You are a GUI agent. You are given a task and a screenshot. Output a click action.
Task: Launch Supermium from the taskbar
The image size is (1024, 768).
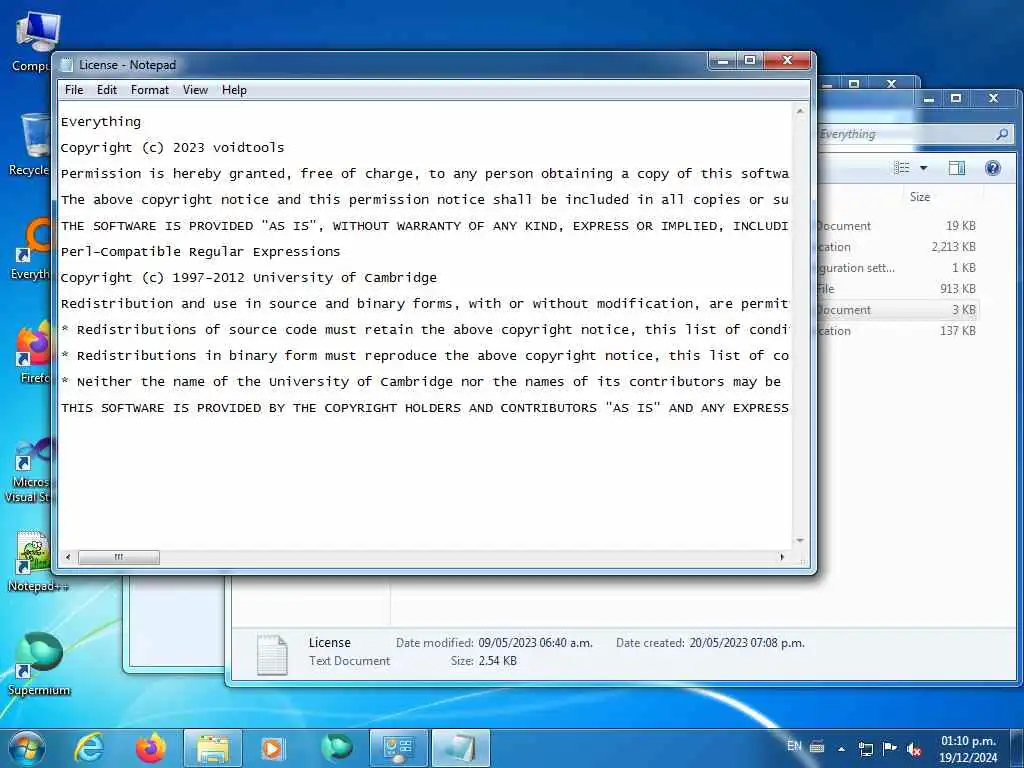coord(337,748)
